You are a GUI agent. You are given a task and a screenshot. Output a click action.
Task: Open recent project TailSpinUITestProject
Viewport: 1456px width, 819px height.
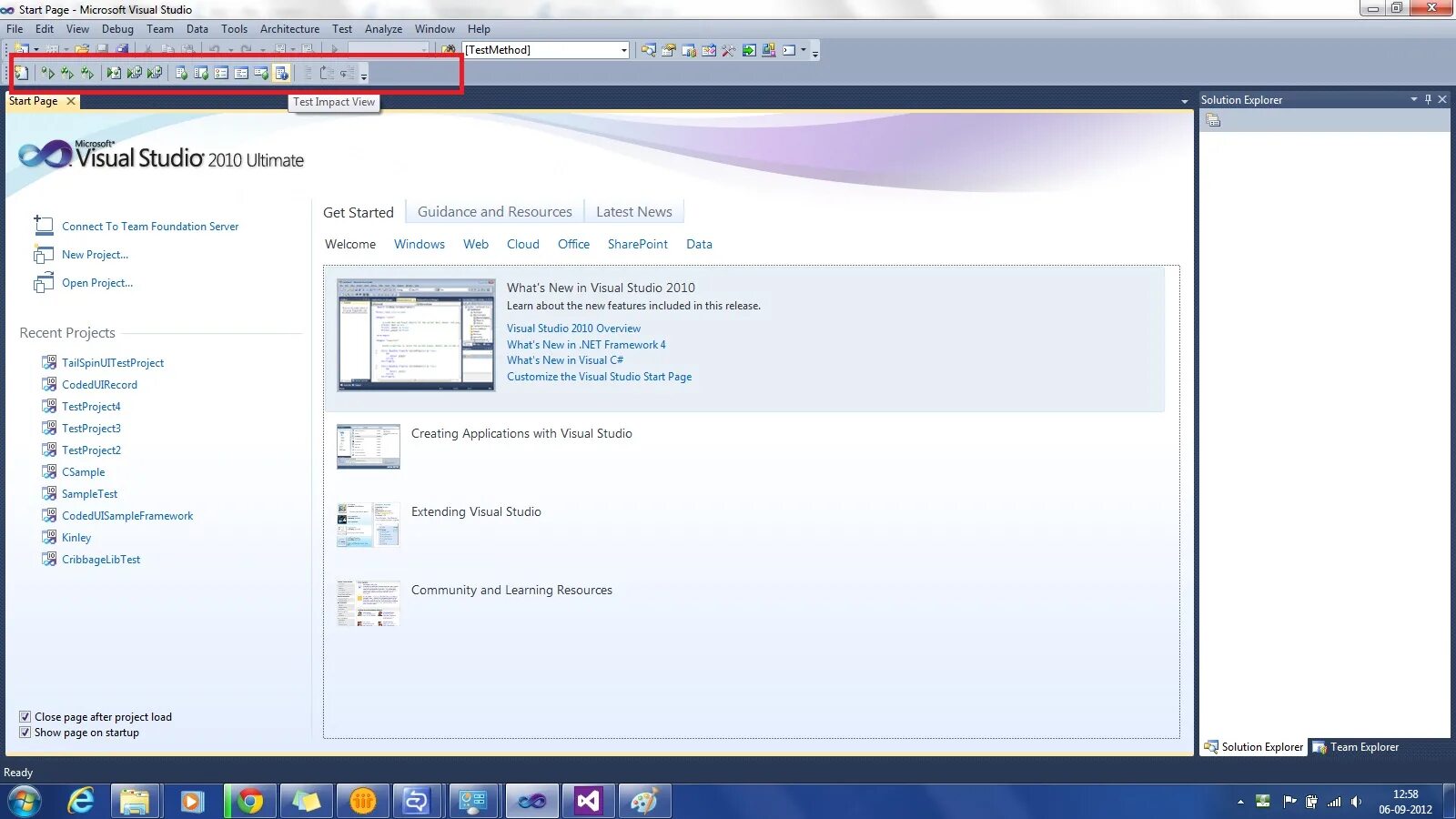click(113, 363)
